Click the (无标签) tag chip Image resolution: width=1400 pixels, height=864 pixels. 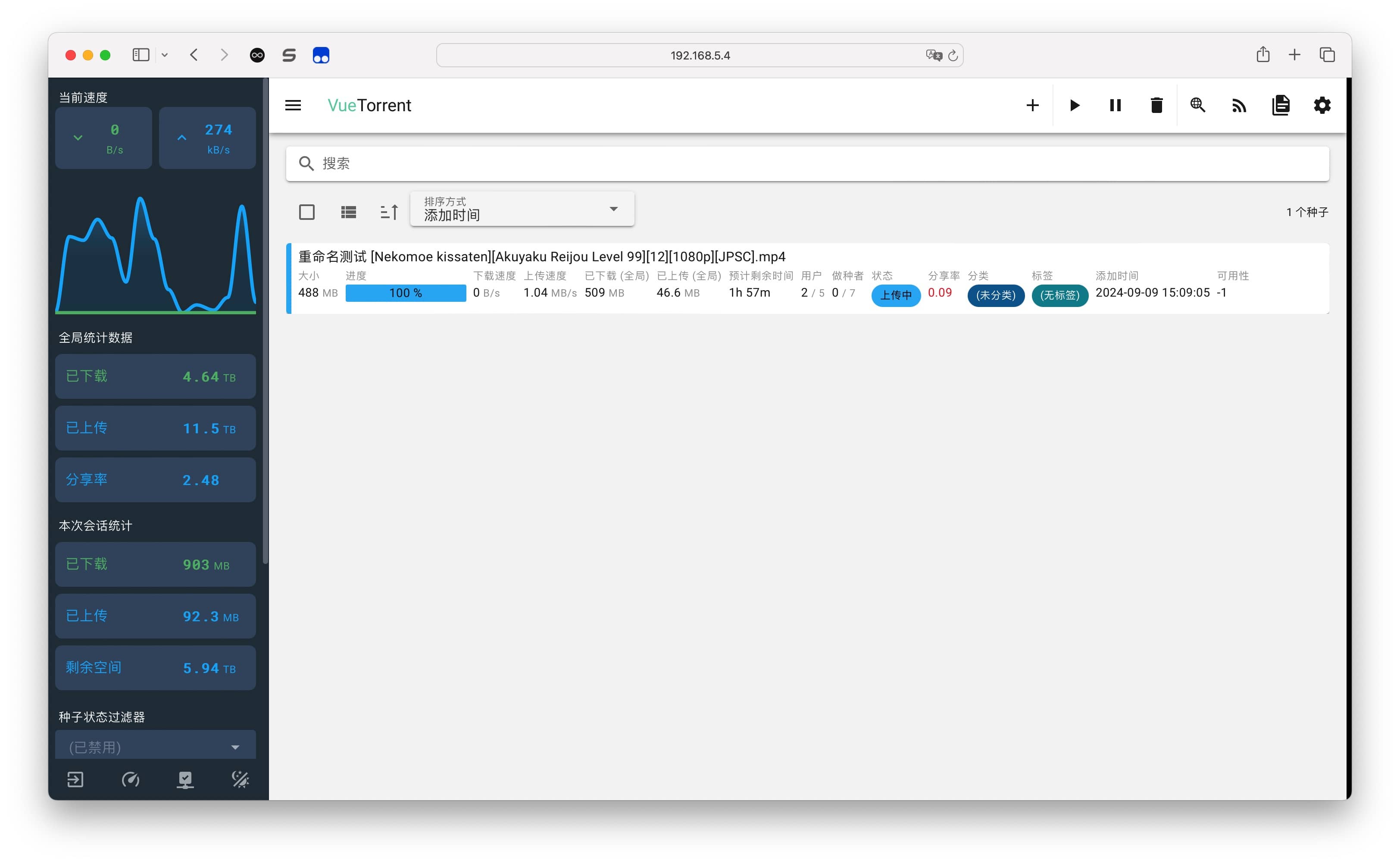[1059, 295]
